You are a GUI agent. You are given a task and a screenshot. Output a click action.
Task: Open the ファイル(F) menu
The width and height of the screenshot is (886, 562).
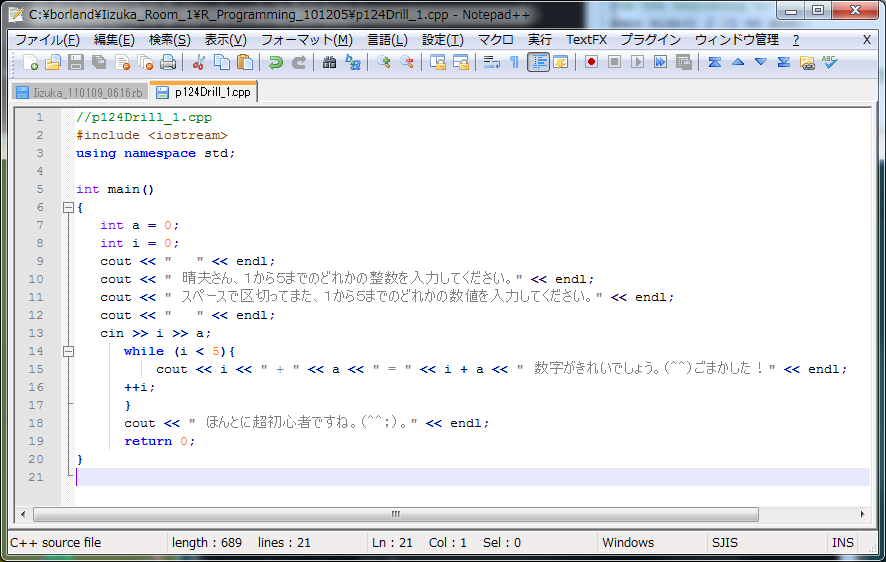[47, 40]
